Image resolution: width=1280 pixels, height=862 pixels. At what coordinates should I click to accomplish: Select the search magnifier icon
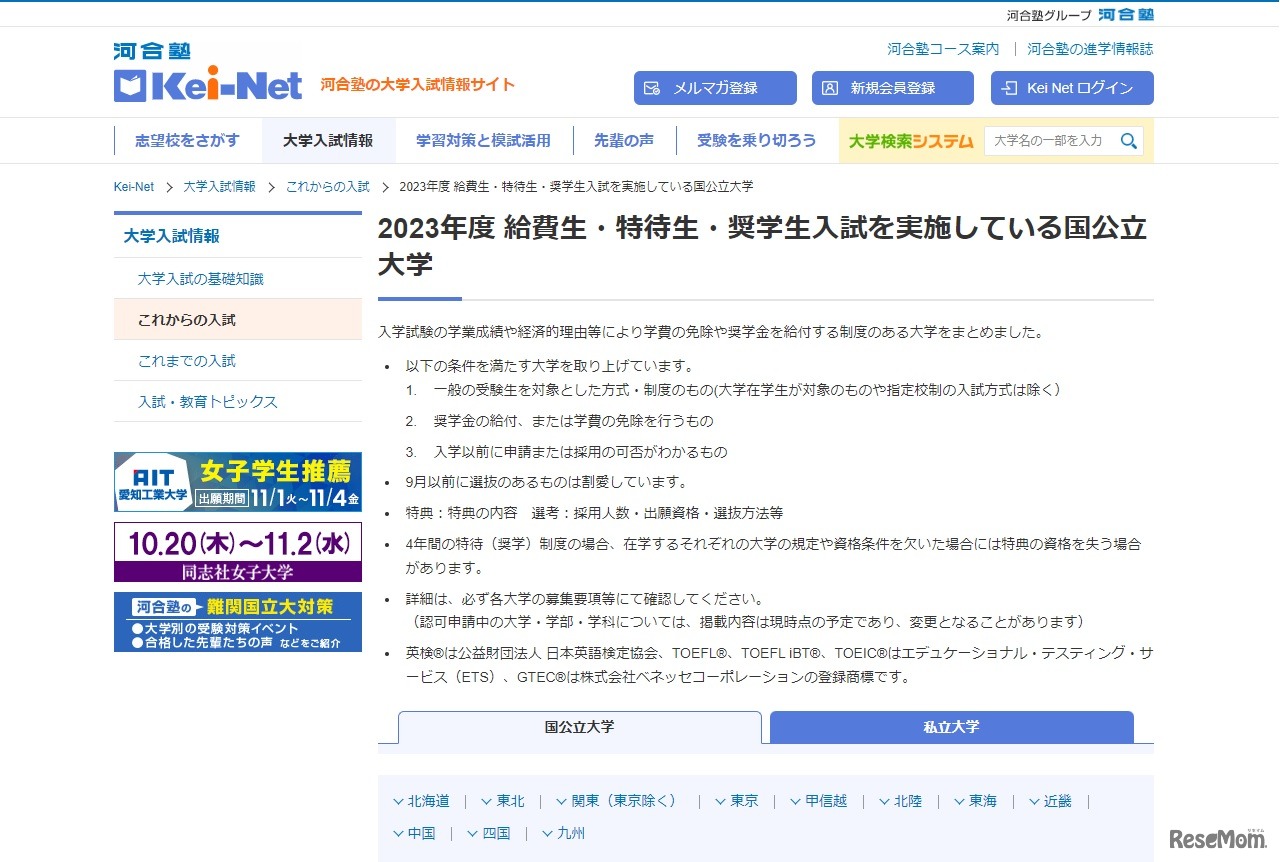point(1128,140)
